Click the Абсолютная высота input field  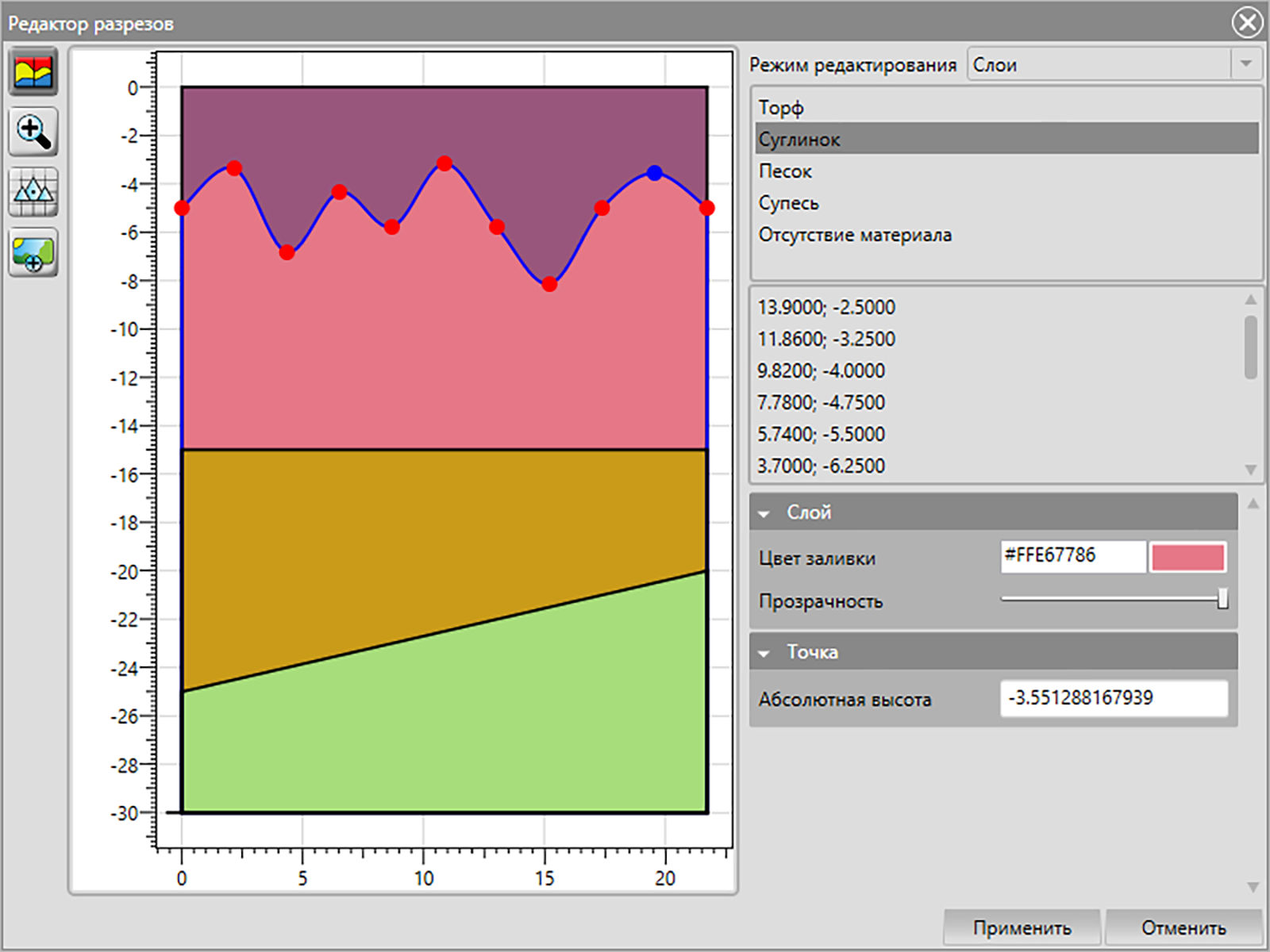pyautogui.click(x=1114, y=698)
